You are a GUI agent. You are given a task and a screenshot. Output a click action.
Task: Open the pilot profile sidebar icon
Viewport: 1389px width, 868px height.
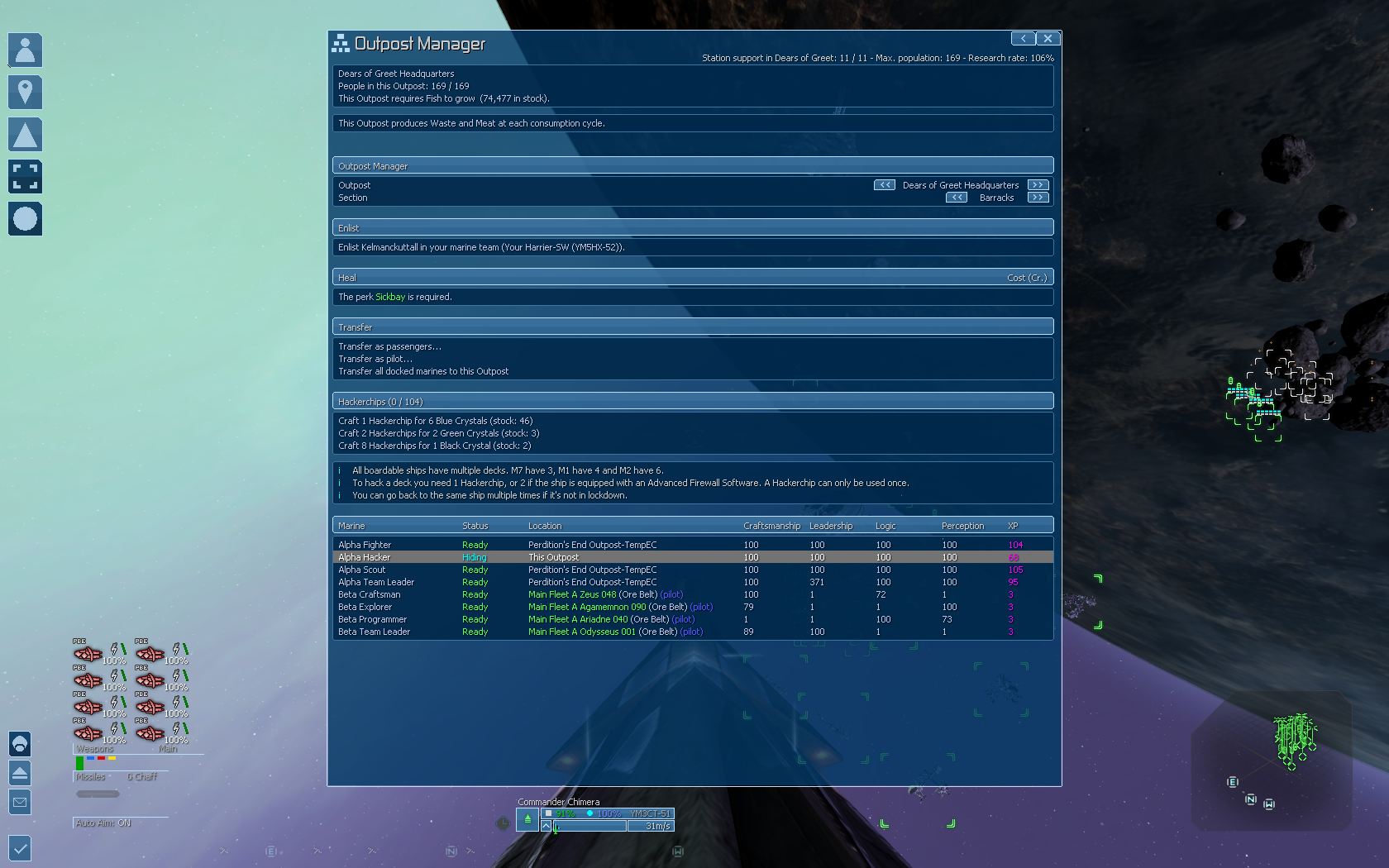click(x=25, y=50)
